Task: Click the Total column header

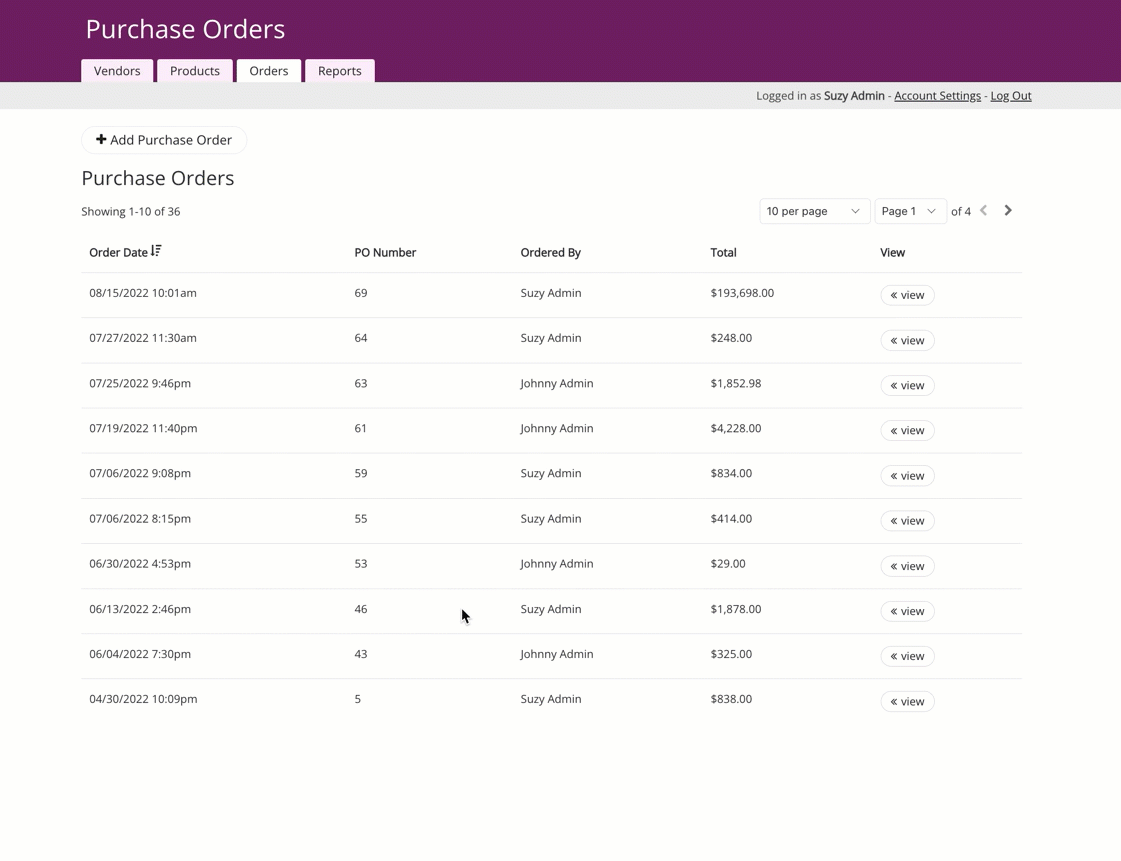Action: [723, 253]
